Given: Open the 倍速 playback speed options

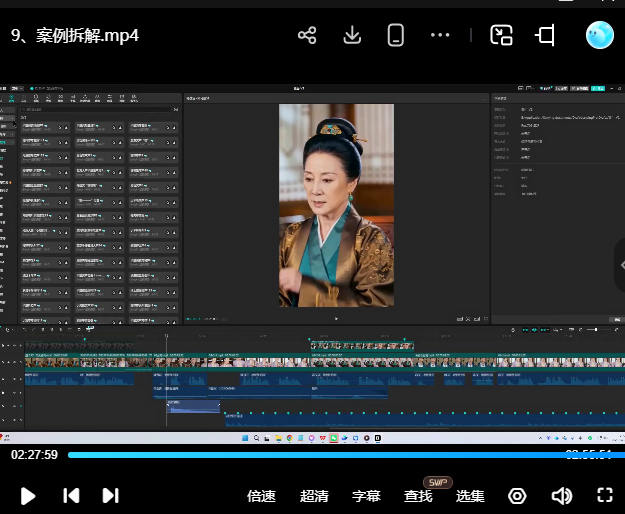Looking at the screenshot, I should coord(261,496).
